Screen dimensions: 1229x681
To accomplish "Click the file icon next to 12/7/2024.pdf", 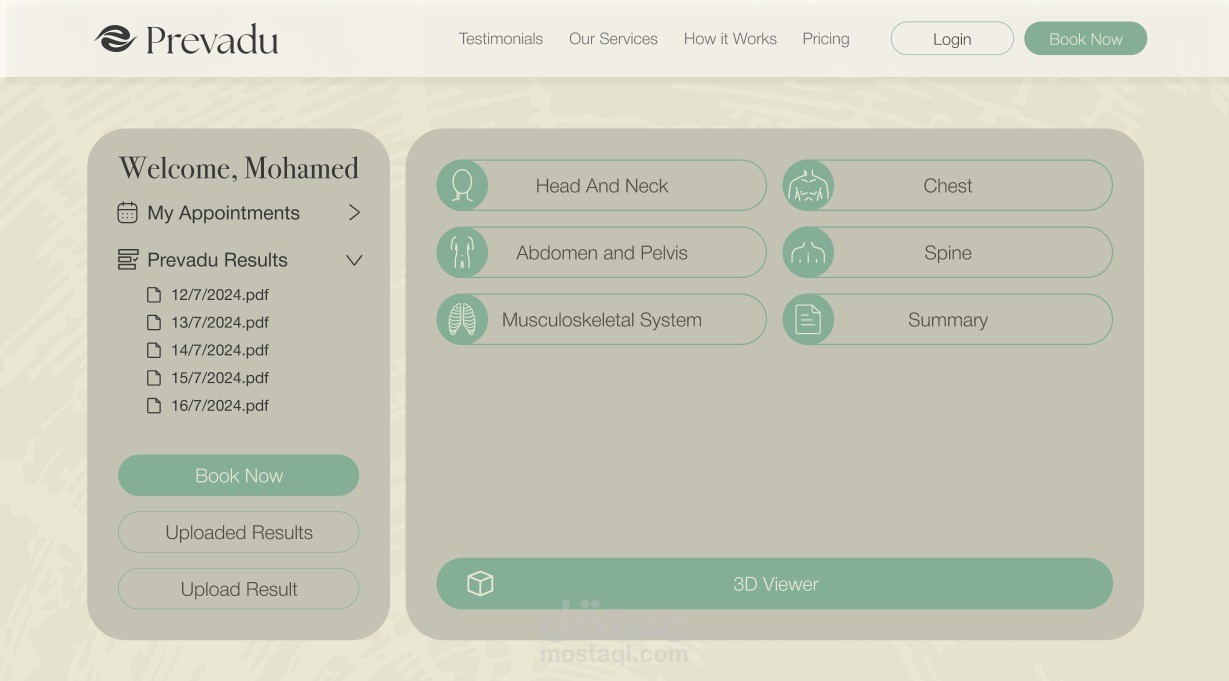I will click(154, 295).
